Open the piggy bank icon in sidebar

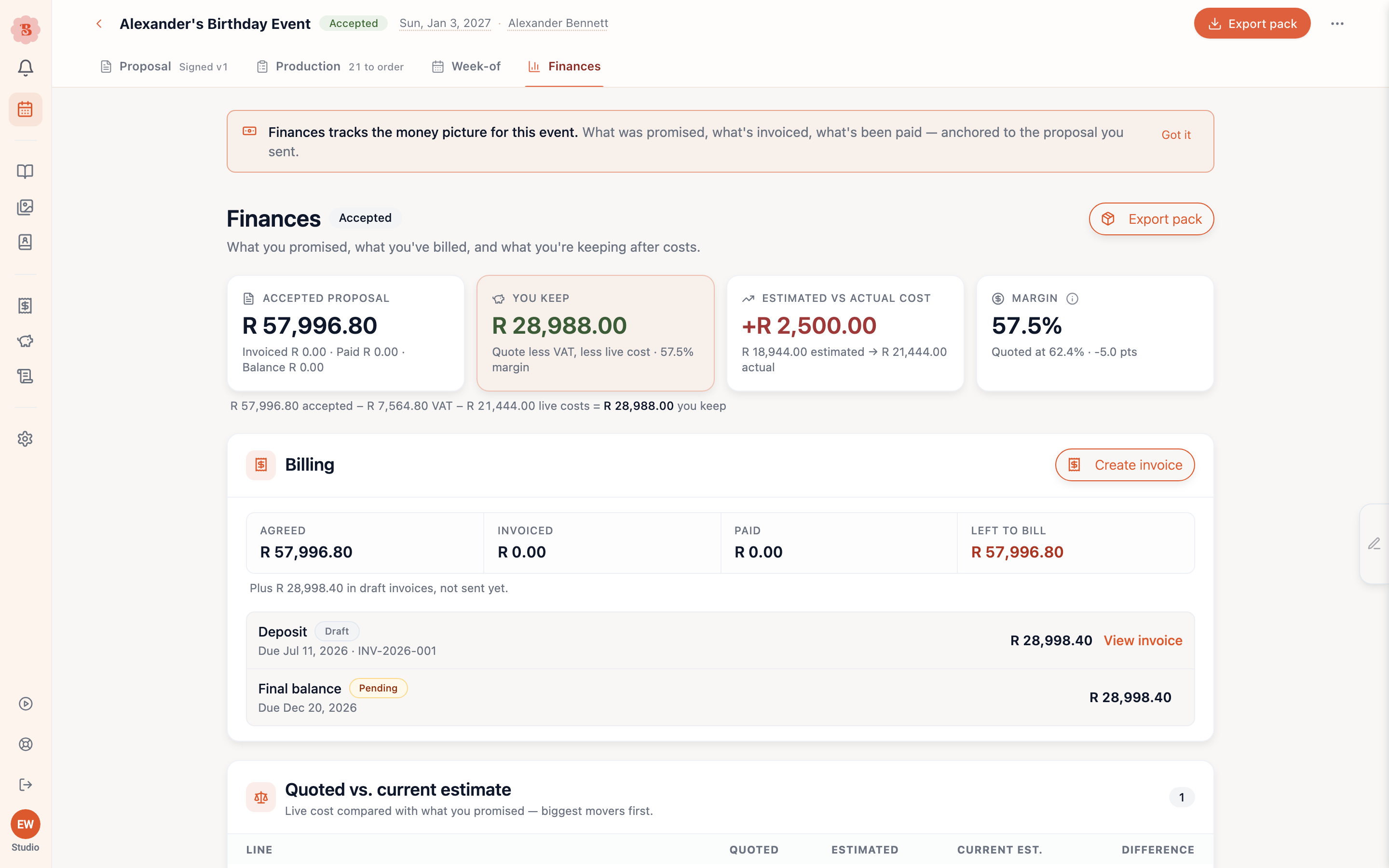pos(25,341)
